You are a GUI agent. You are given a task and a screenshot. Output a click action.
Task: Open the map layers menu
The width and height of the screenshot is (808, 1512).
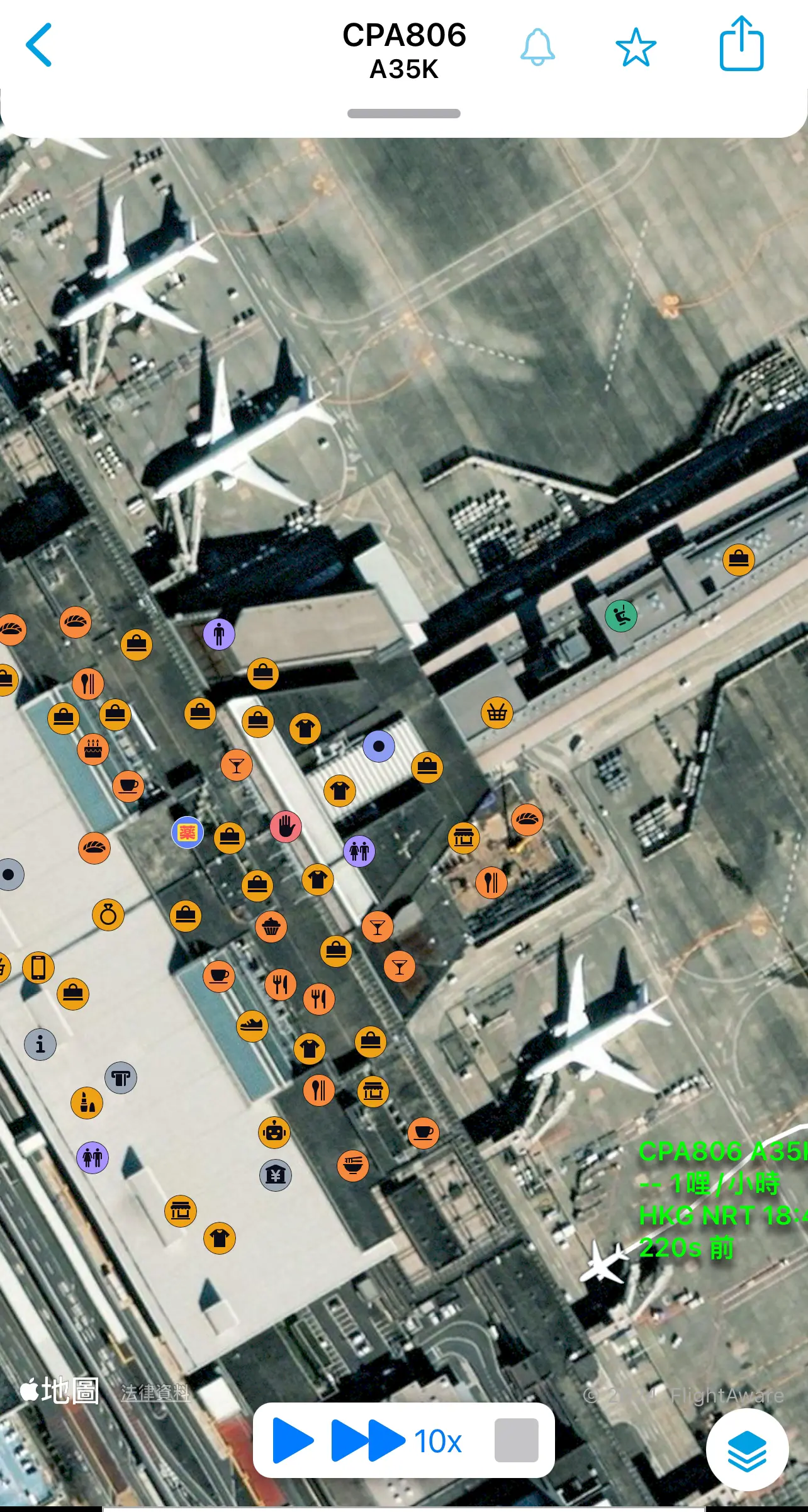tap(747, 1449)
